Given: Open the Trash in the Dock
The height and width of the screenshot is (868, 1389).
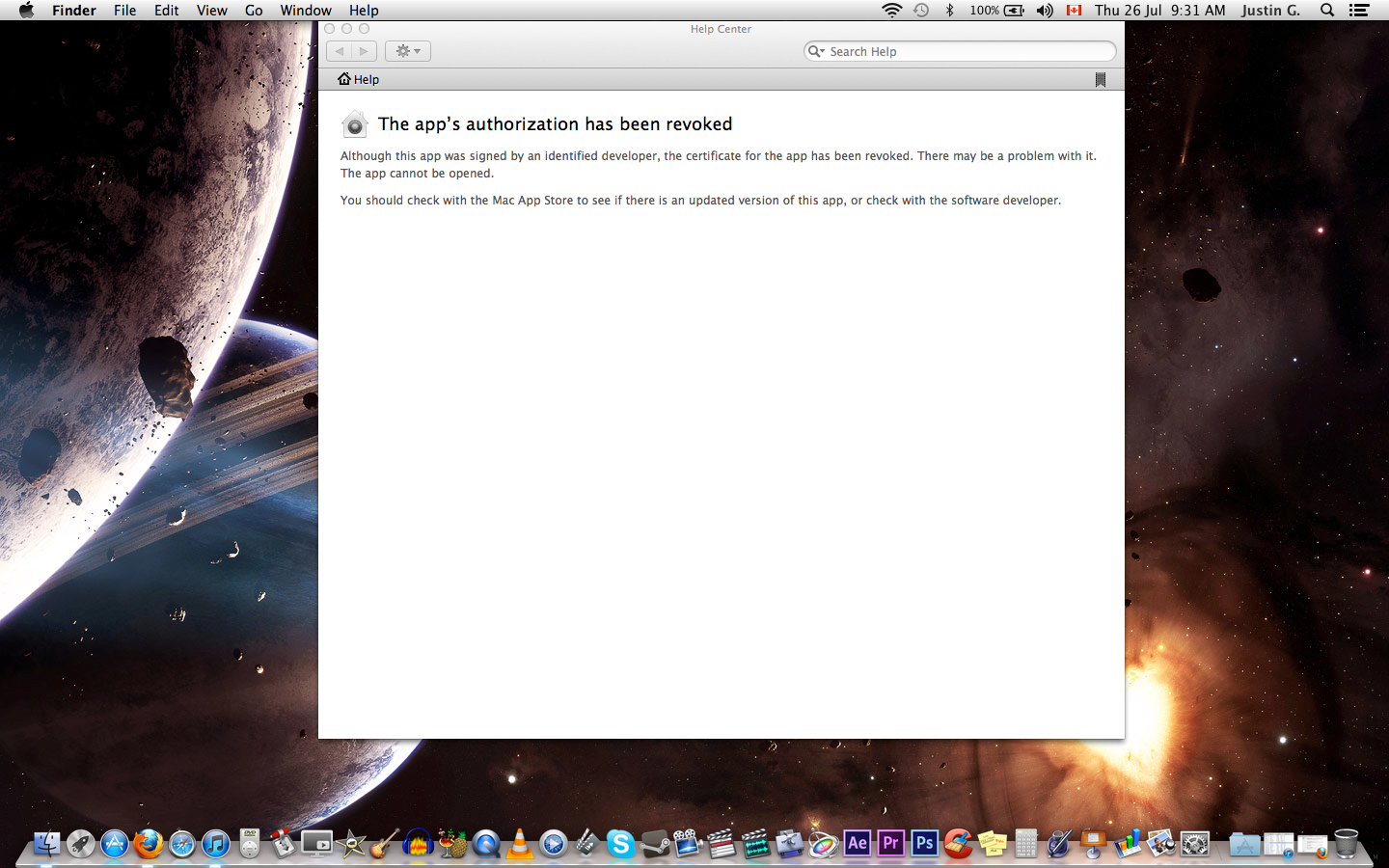Looking at the screenshot, I should coord(1346,843).
